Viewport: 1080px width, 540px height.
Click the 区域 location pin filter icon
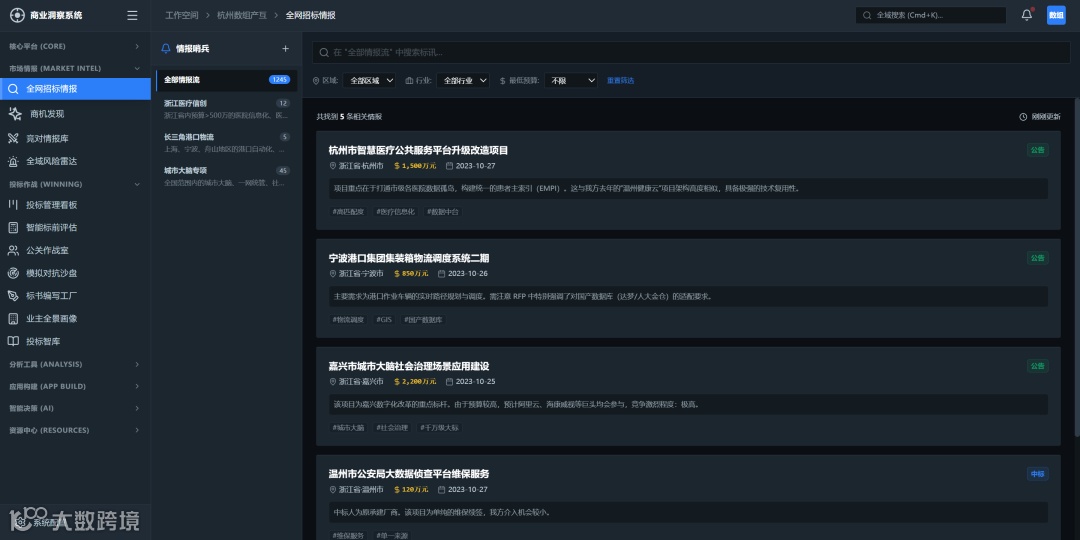tap(316, 81)
